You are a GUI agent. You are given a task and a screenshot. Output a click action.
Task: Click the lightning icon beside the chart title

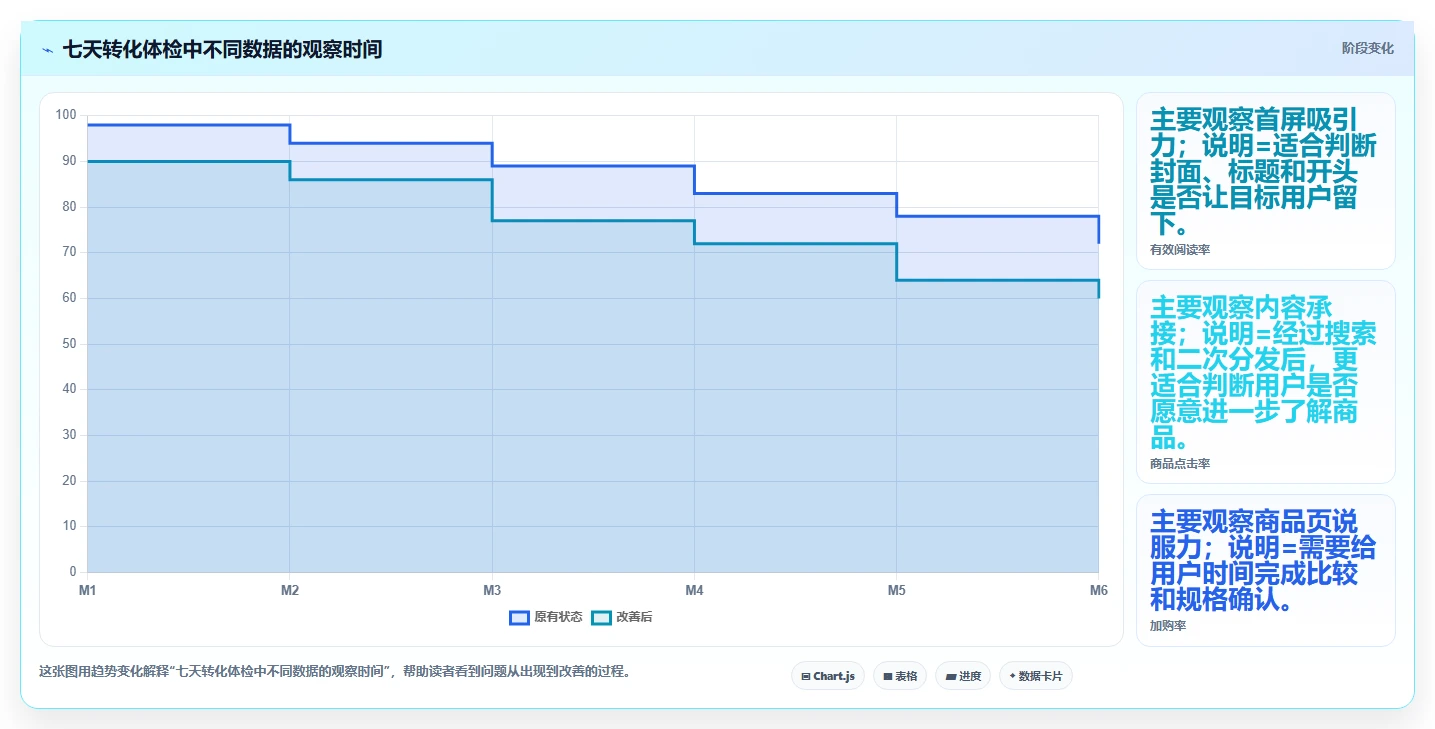coord(48,50)
